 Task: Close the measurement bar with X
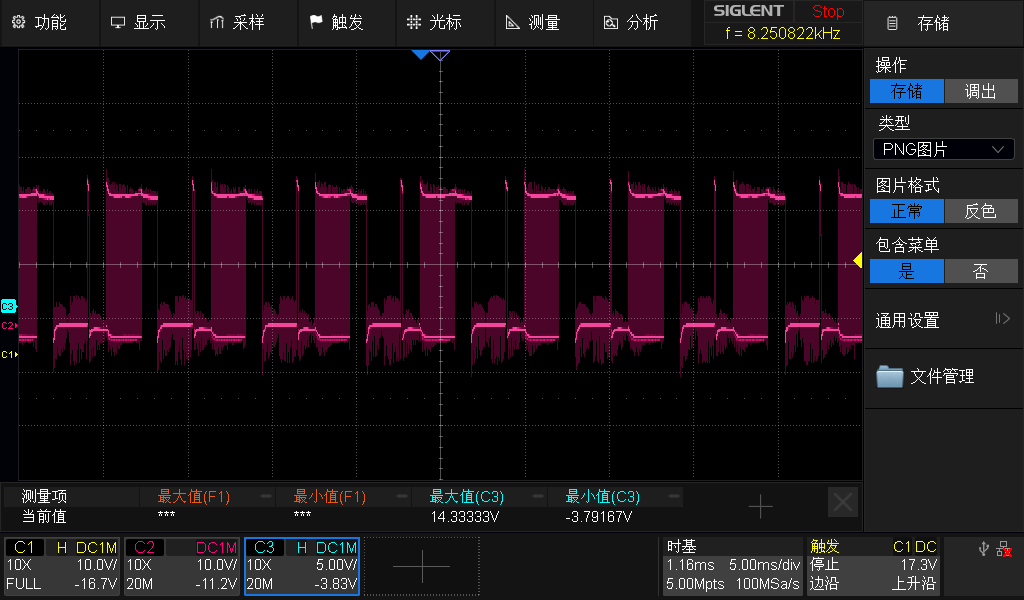(x=842, y=502)
